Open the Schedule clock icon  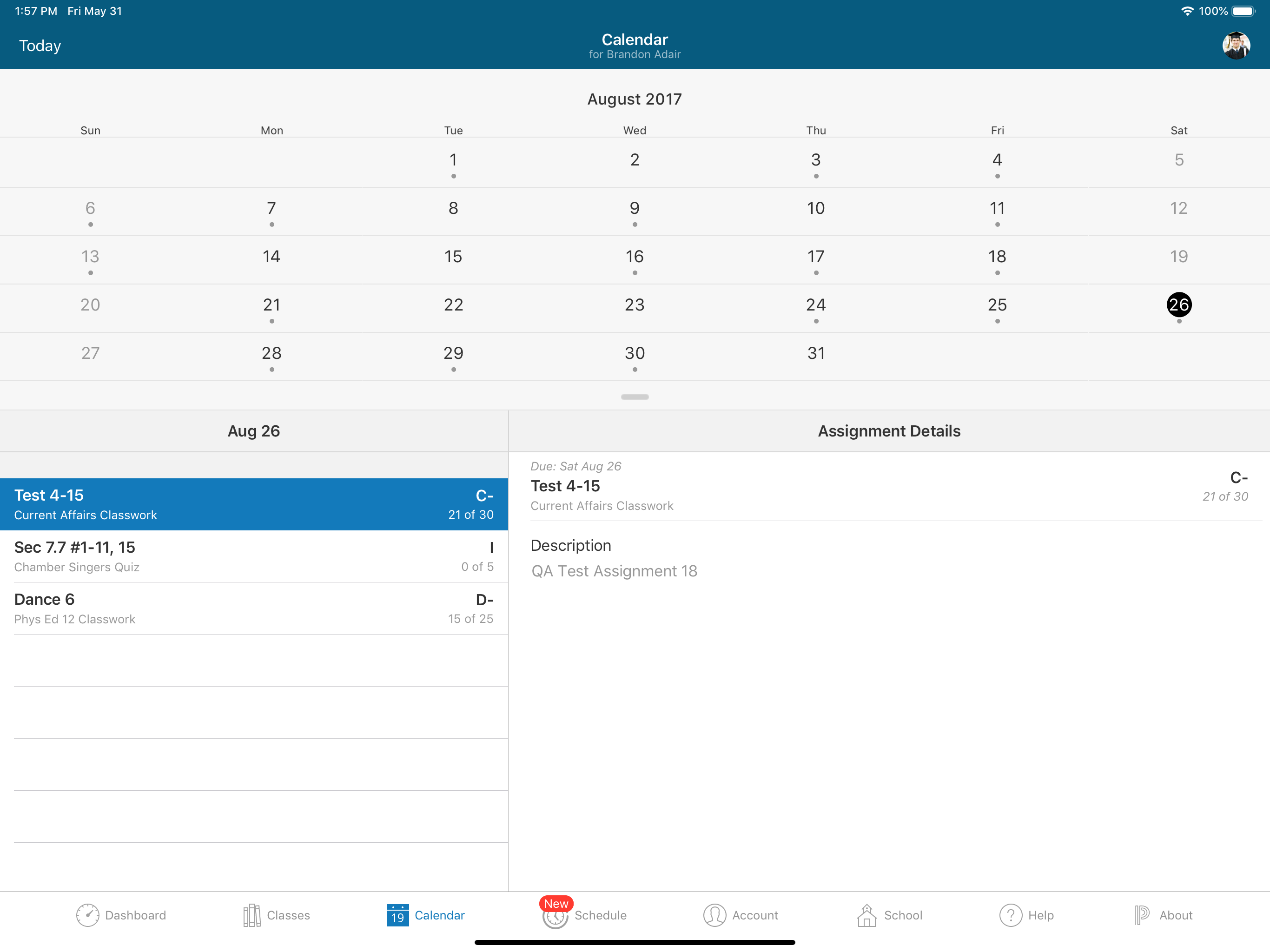(555, 917)
